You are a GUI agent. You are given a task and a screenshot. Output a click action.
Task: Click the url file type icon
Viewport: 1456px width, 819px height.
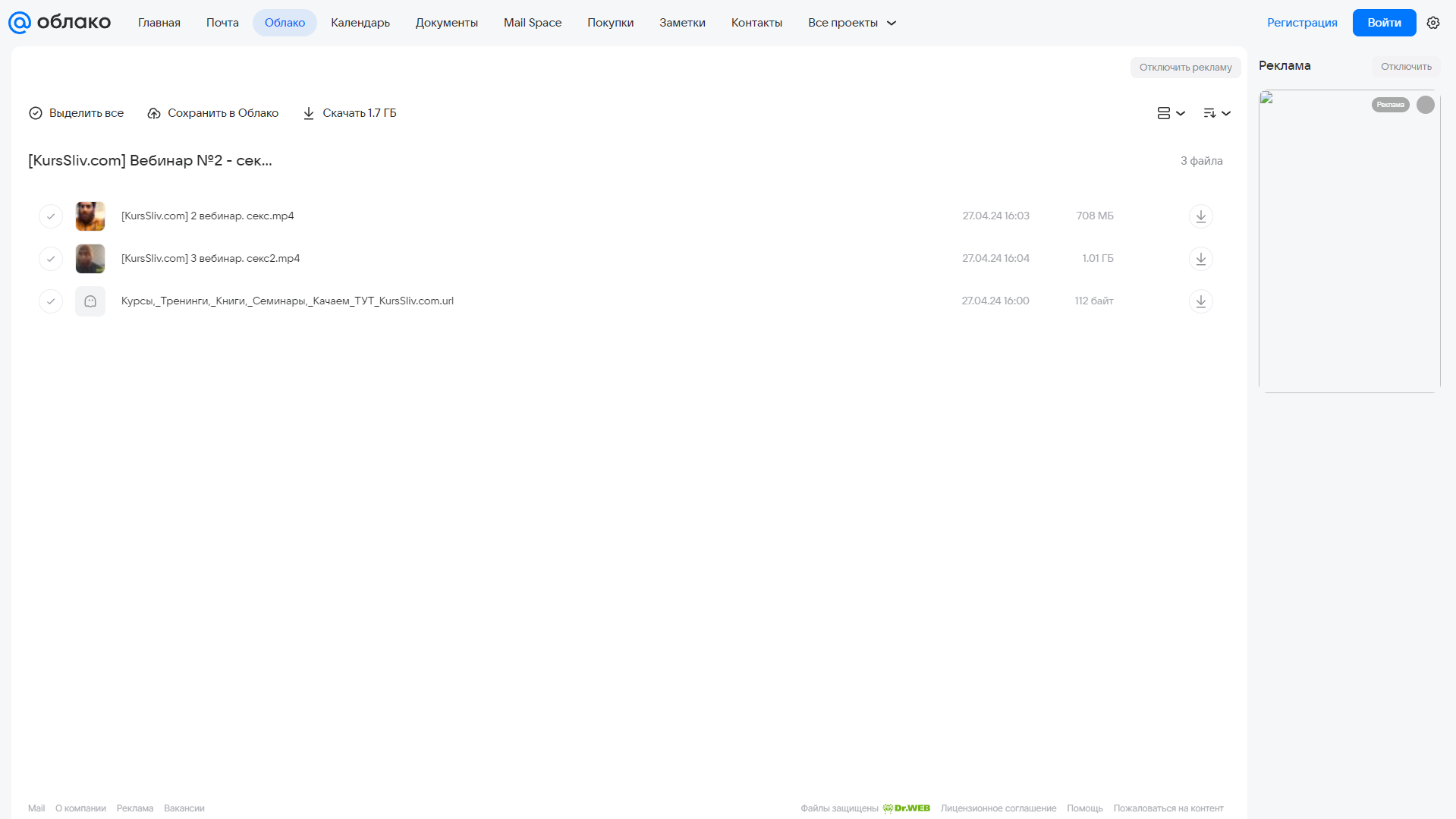click(90, 301)
